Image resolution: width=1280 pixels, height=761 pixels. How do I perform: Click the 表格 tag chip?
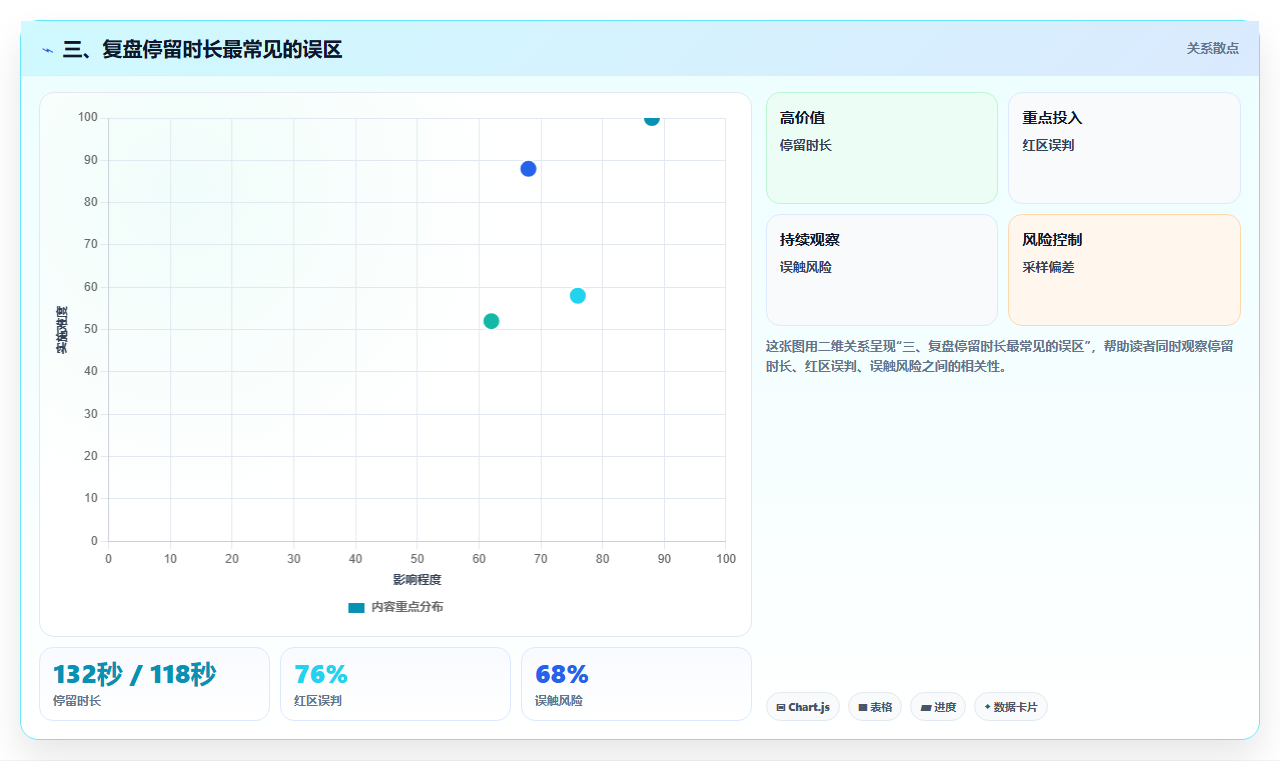(x=875, y=707)
